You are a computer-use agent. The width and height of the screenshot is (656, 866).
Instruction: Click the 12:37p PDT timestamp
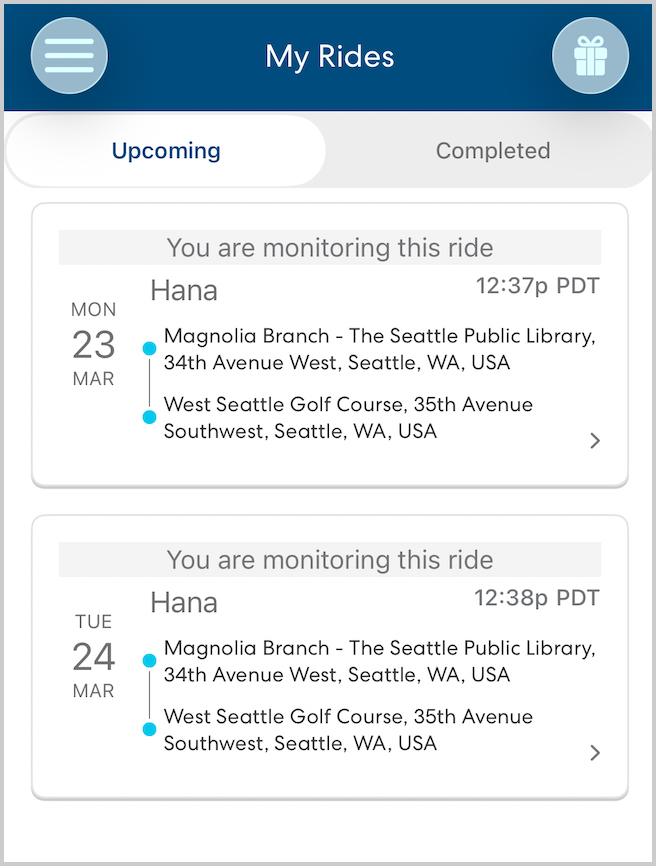(x=538, y=285)
